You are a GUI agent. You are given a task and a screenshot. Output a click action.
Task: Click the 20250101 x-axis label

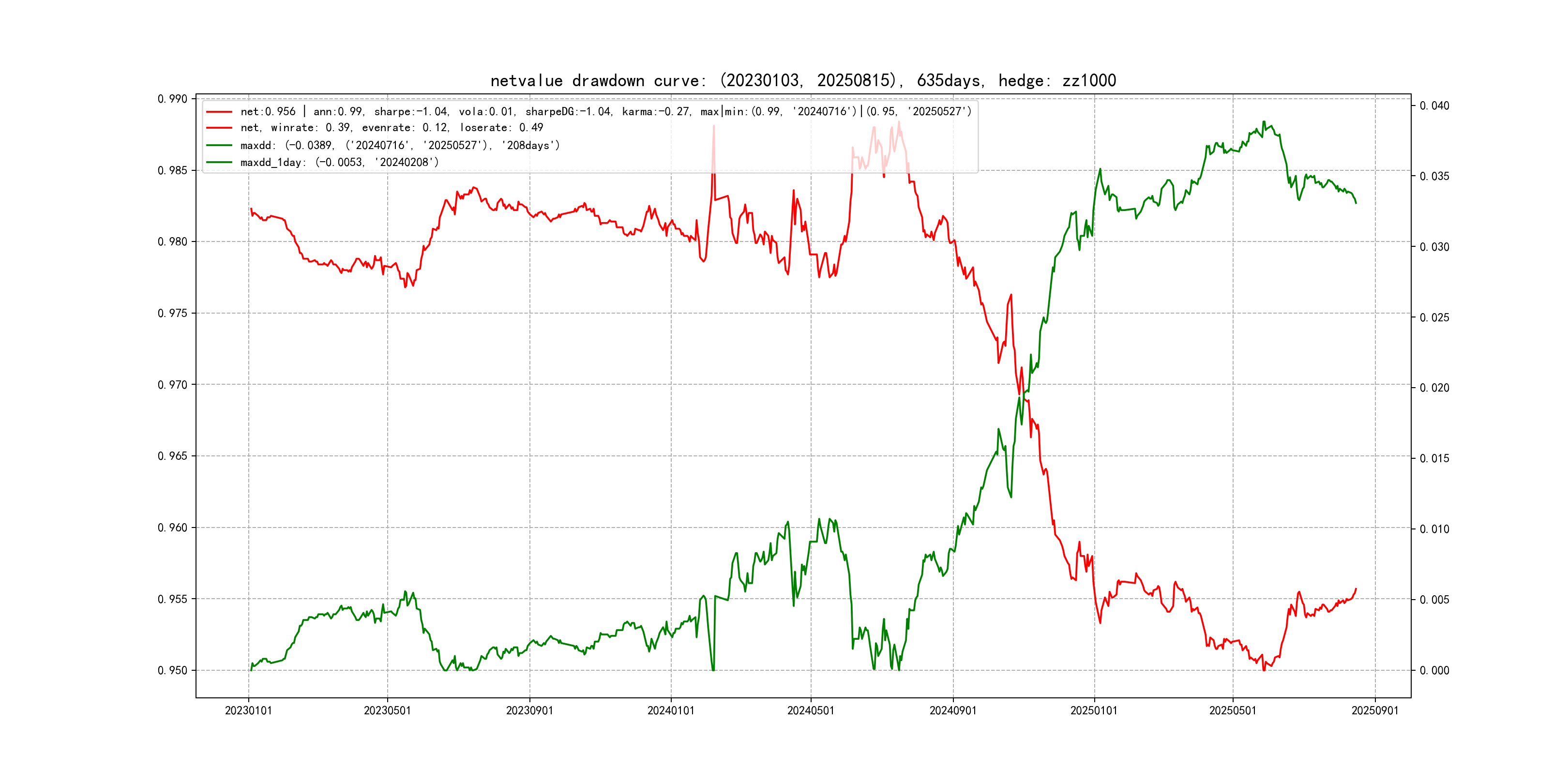pos(1094,710)
